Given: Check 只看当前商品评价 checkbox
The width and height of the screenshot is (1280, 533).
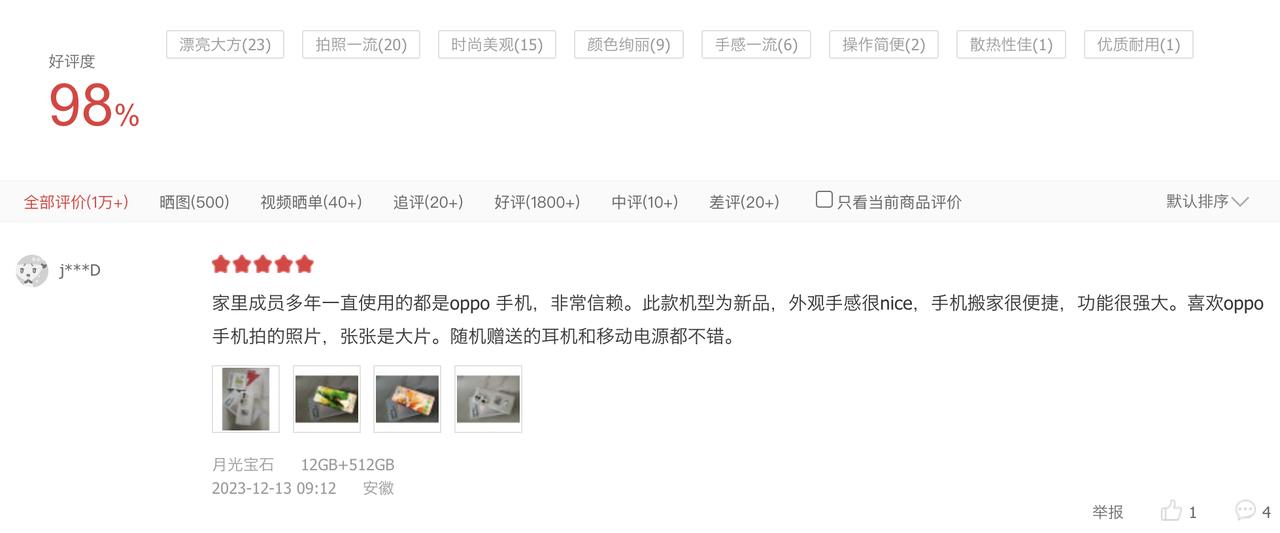Looking at the screenshot, I should click(x=824, y=199).
